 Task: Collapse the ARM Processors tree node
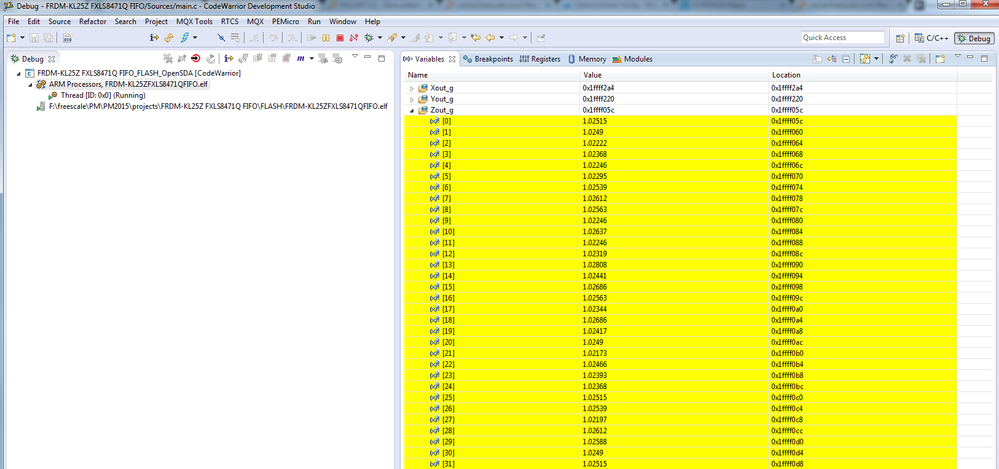point(30,84)
